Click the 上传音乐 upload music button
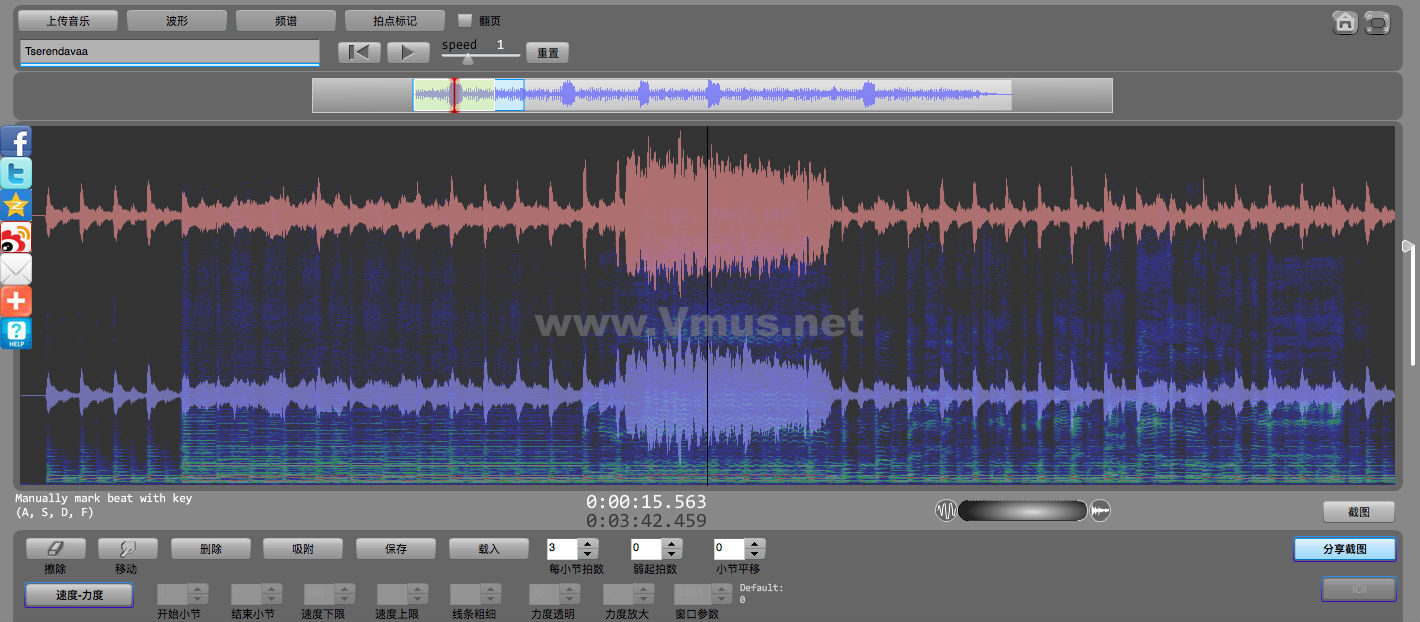This screenshot has width=1420, height=622. pos(68,20)
